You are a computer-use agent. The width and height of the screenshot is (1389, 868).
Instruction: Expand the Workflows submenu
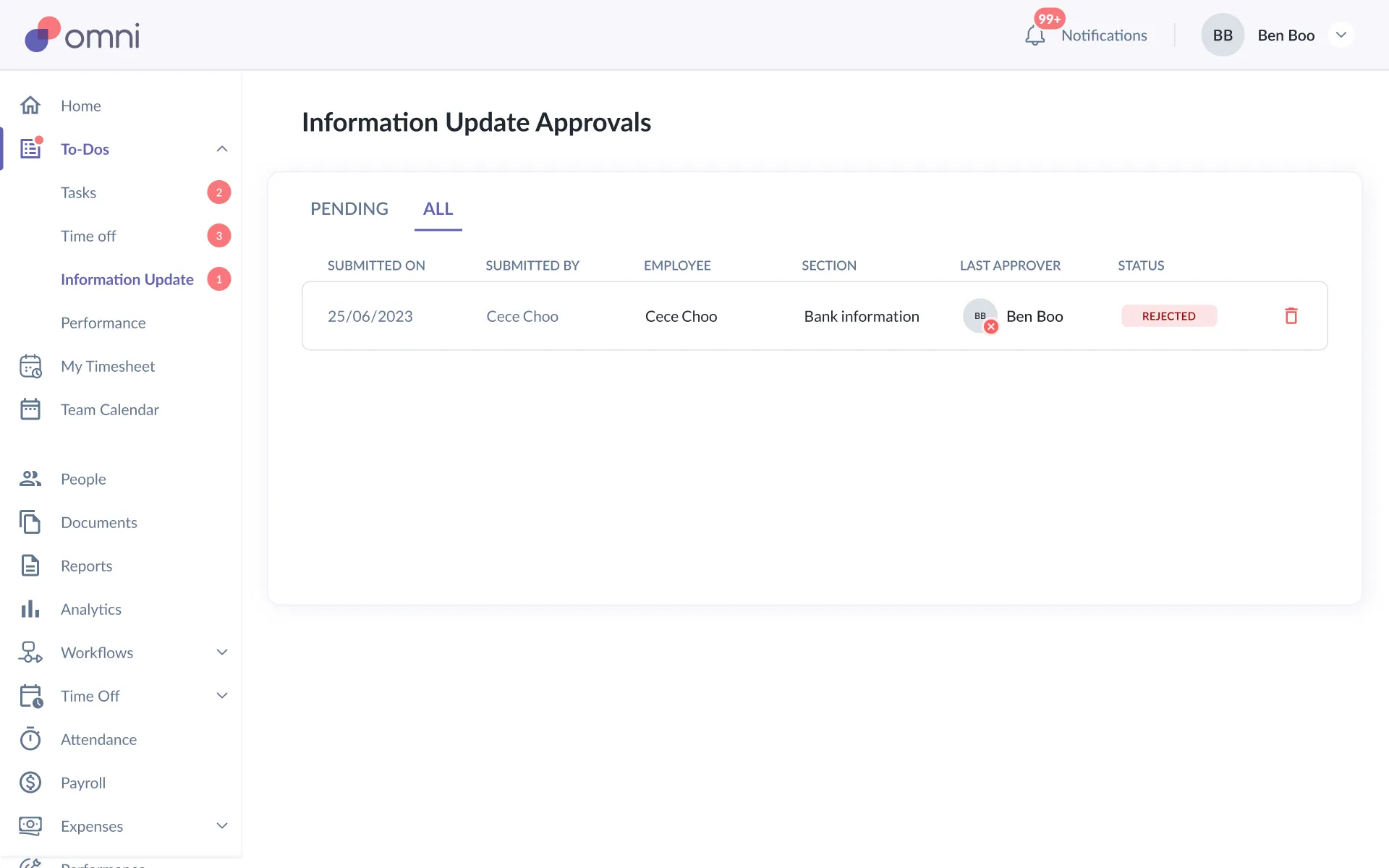222,652
